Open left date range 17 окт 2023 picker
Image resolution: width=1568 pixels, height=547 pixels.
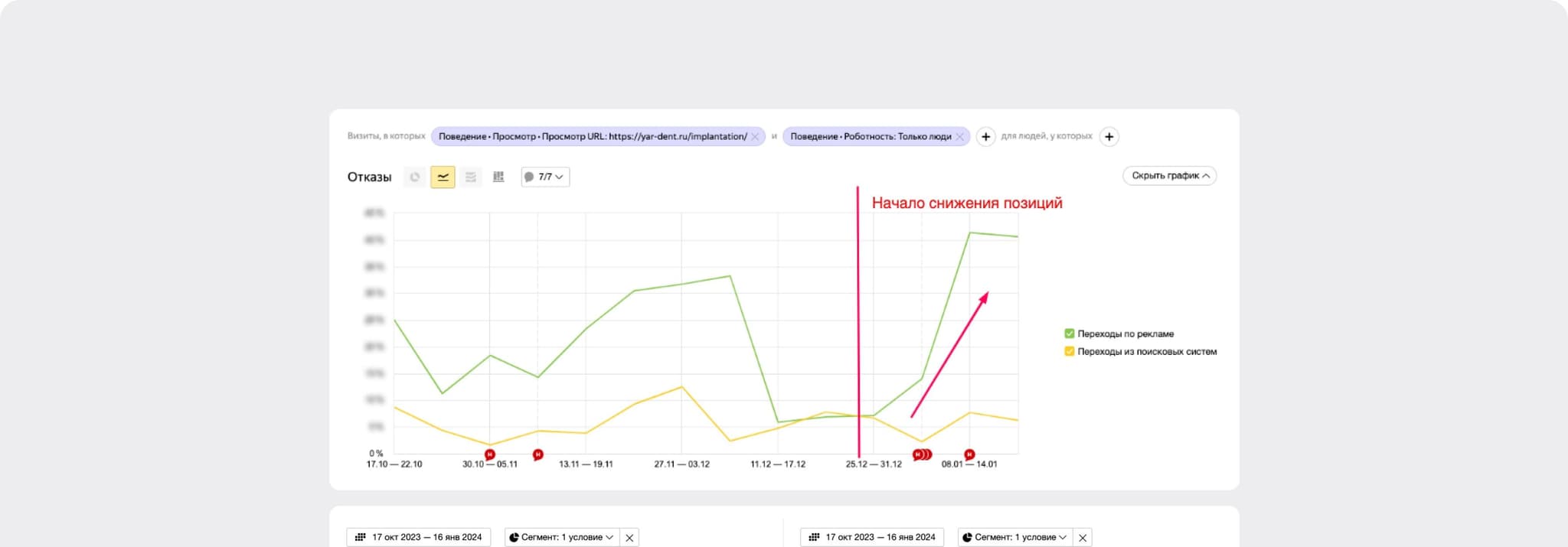pos(419,538)
